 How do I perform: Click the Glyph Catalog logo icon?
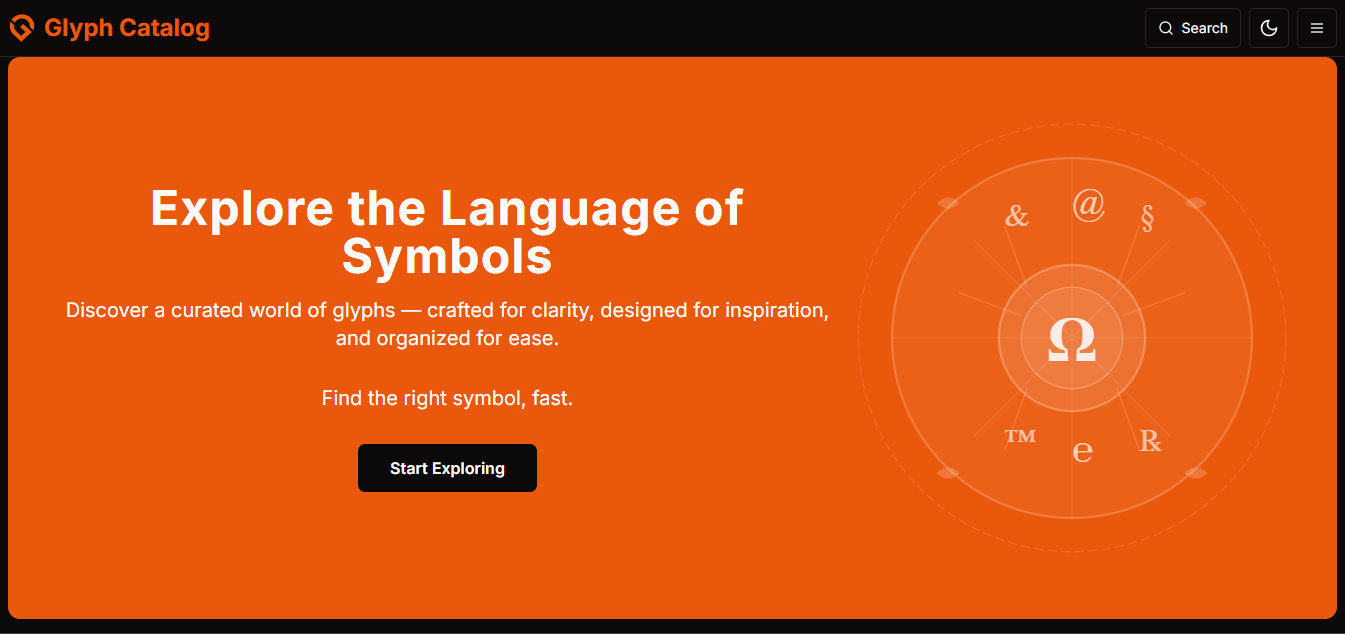pyautogui.click(x=21, y=28)
